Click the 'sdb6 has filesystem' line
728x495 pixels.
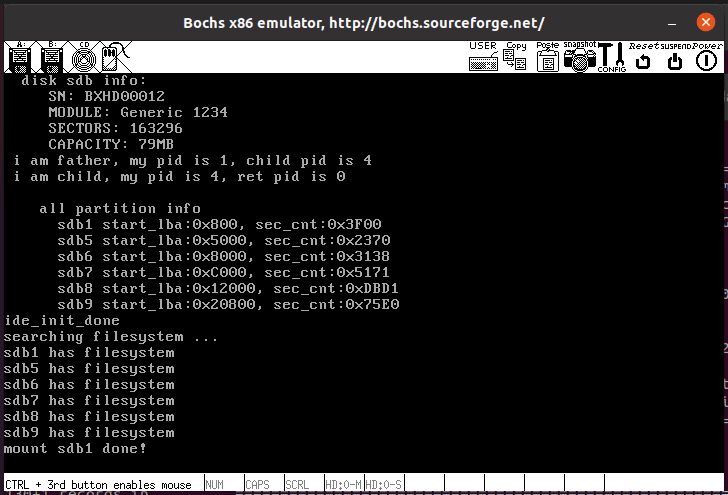[89, 385]
